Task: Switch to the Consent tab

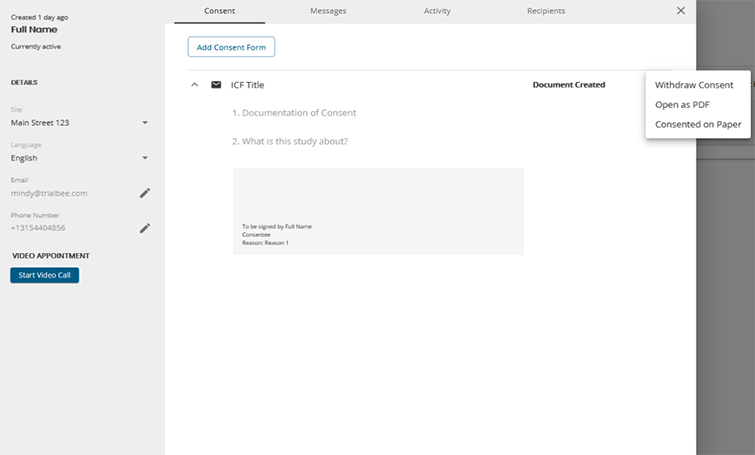Action: [x=220, y=11]
